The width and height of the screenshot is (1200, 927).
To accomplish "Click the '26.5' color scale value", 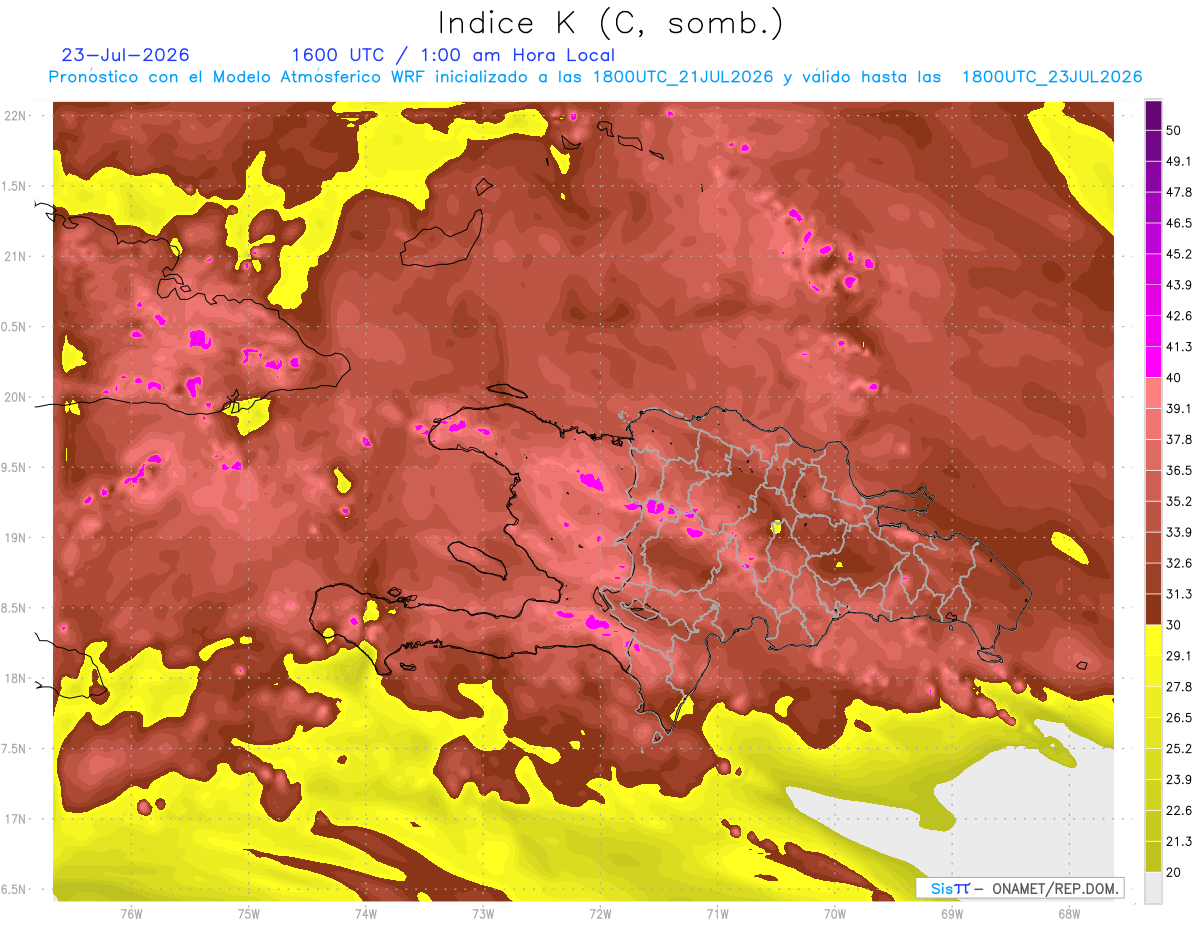I will click(1179, 718).
